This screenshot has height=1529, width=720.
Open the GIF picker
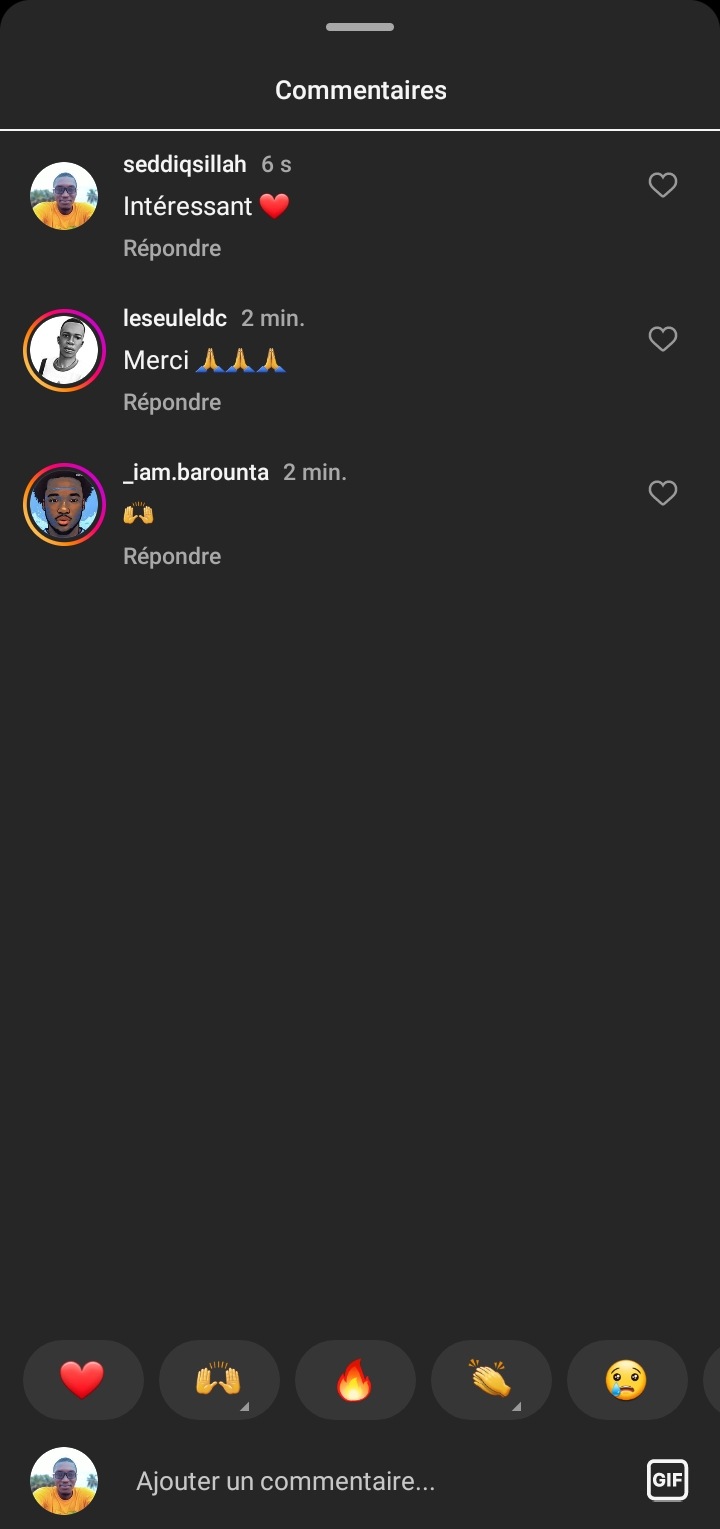coord(667,1480)
